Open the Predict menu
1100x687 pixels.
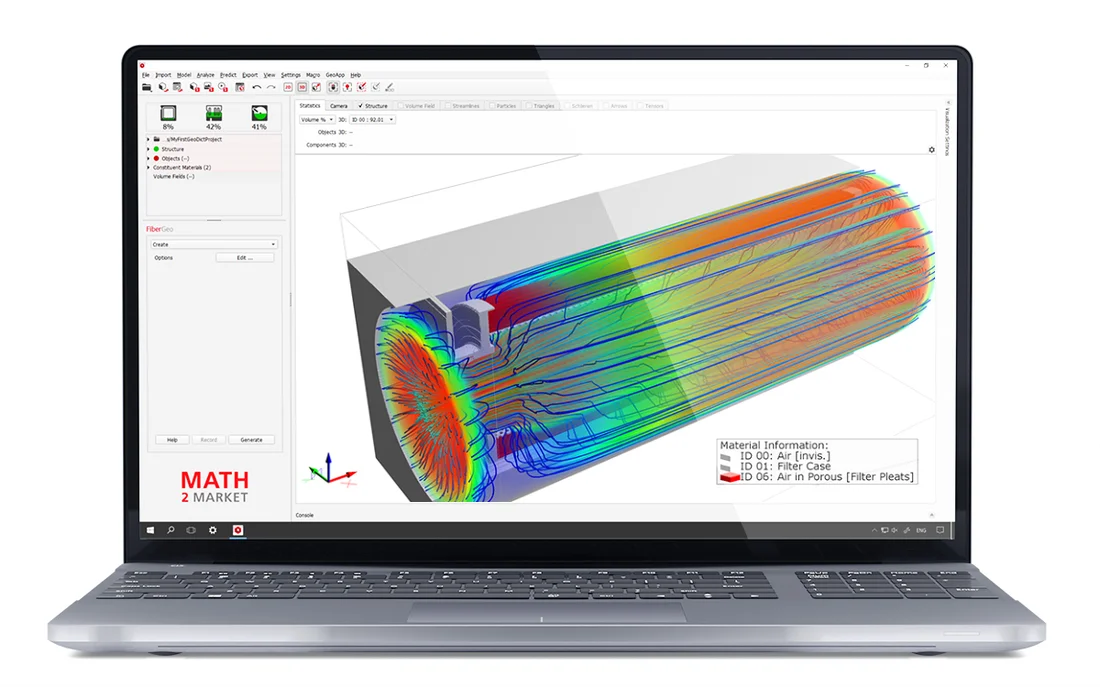(x=228, y=74)
